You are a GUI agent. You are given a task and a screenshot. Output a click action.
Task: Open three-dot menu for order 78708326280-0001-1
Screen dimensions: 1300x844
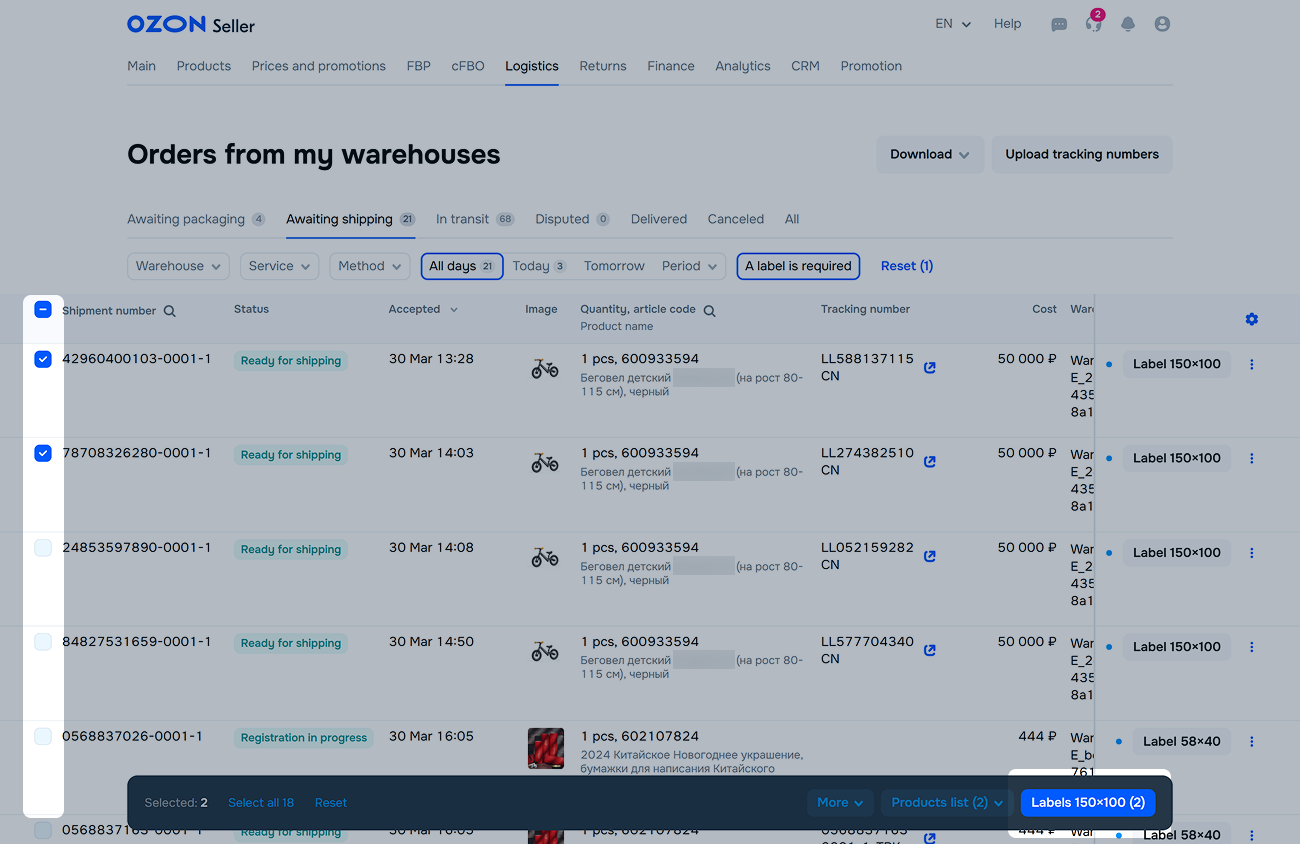(1251, 458)
